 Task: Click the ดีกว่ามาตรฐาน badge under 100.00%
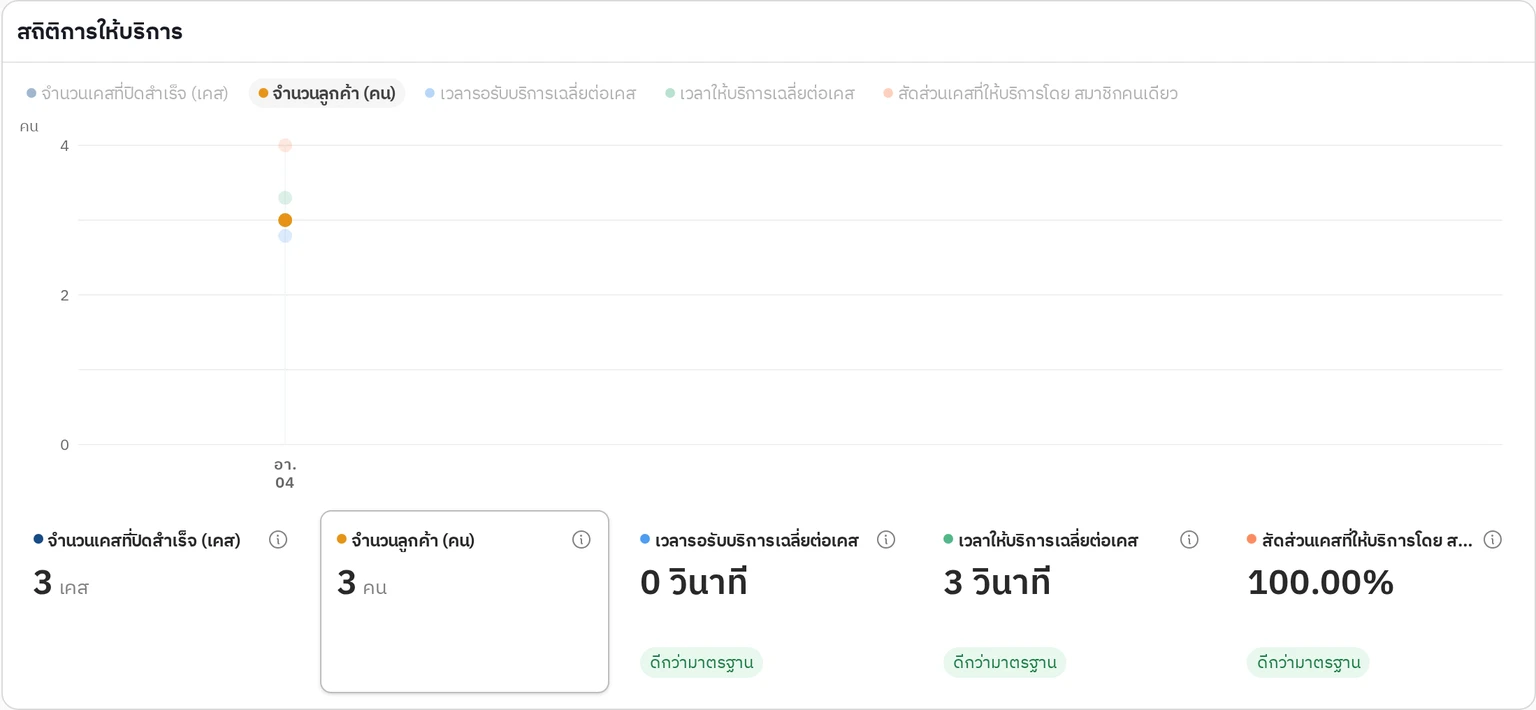tap(1308, 662)
